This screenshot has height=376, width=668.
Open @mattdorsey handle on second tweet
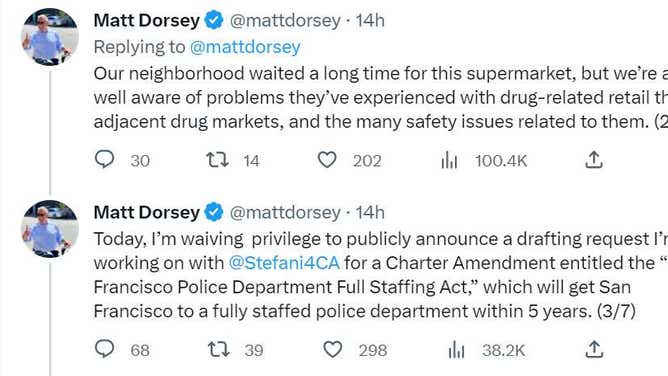coord(285,212)
